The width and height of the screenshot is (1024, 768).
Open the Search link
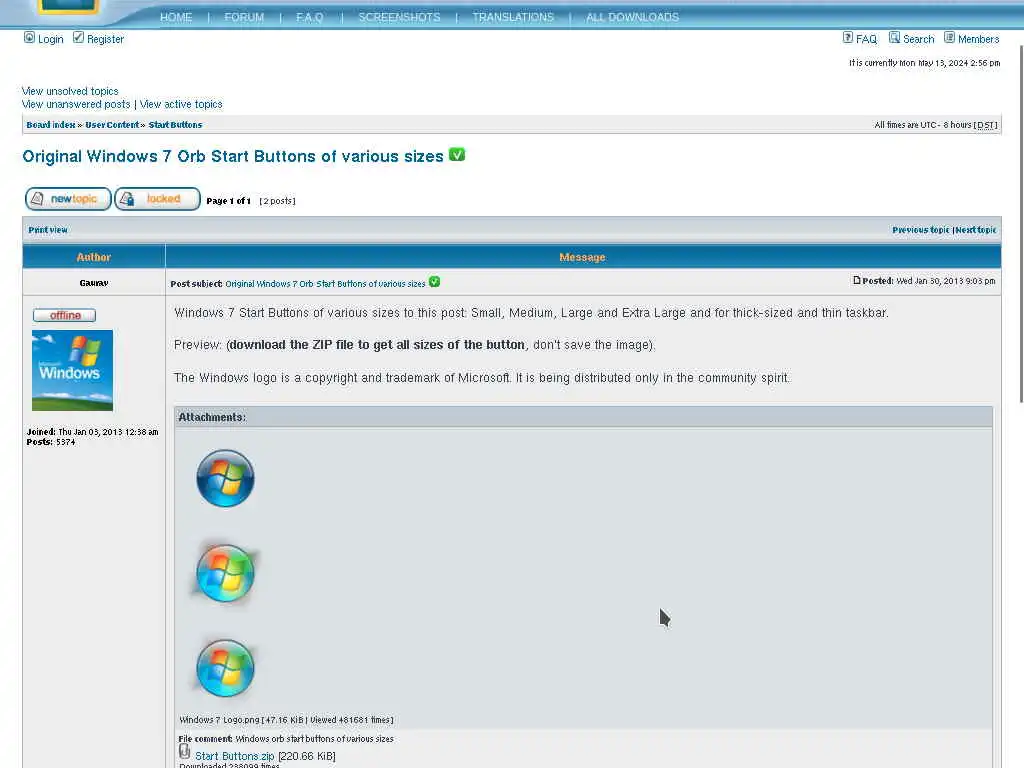pos(918,39)
